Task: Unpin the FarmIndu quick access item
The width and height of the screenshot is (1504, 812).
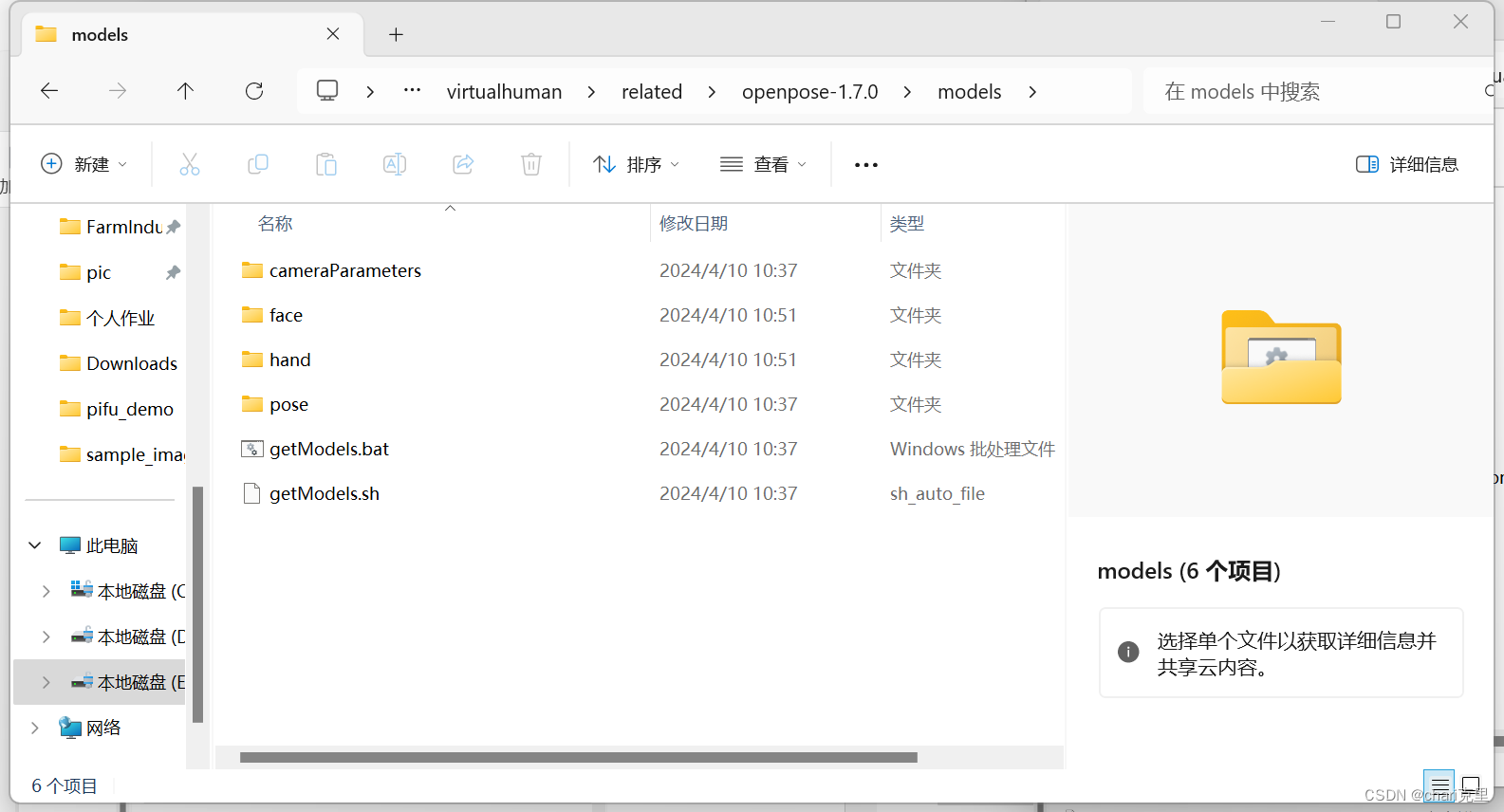Action: [173, 227]
